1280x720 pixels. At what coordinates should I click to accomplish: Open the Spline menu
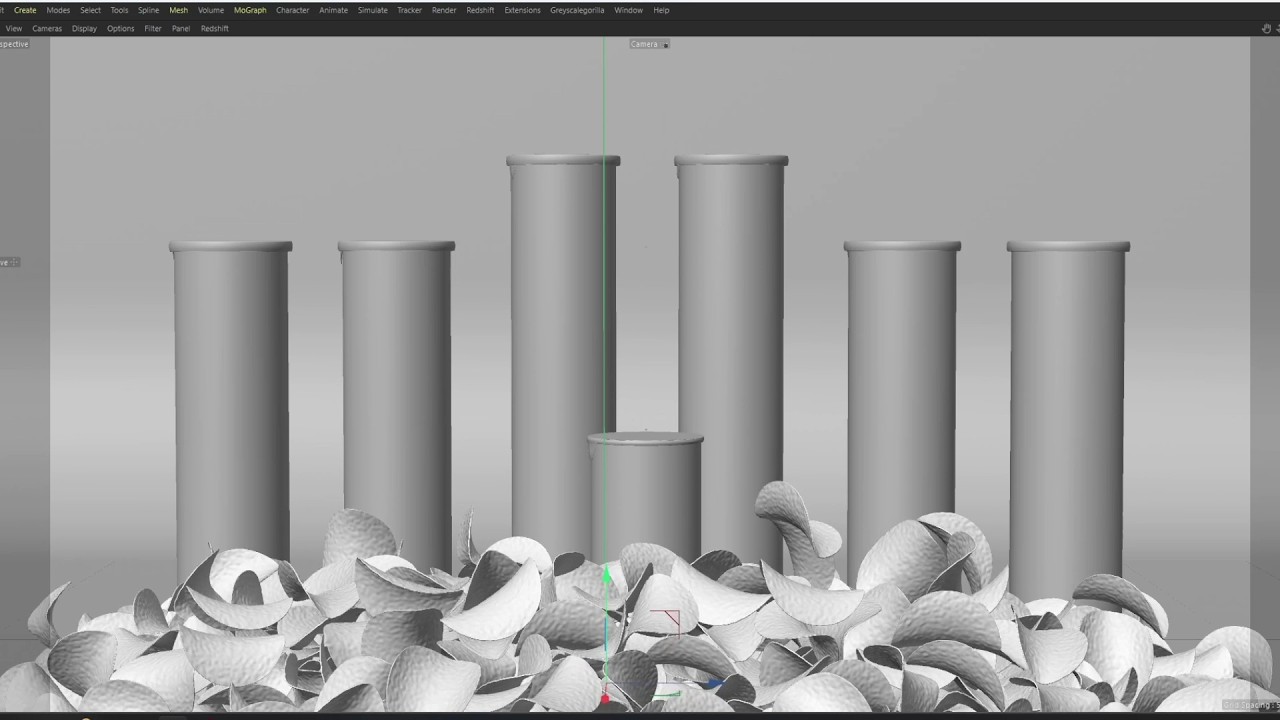[148, 10]
